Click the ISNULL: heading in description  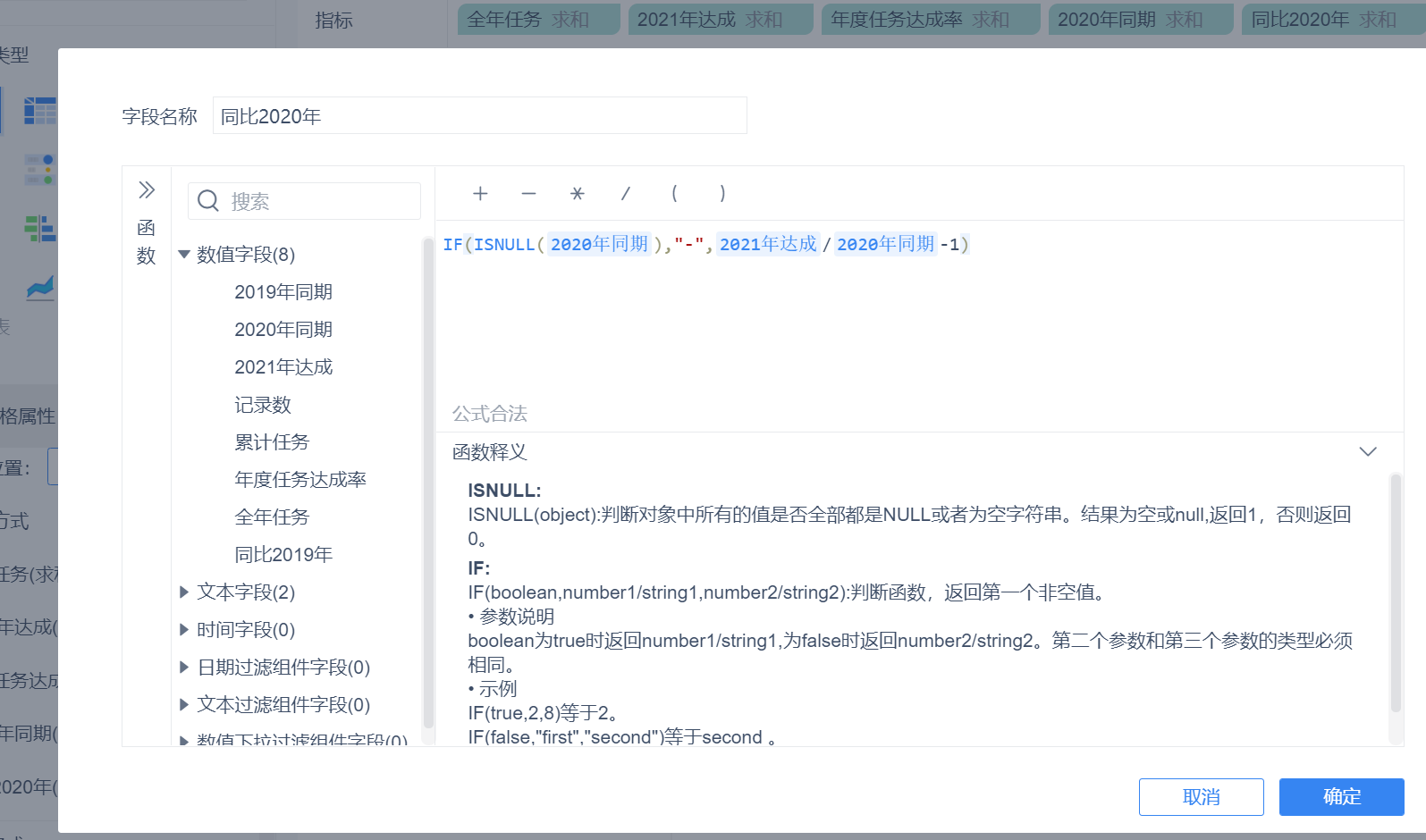click(x=504, y=491)
